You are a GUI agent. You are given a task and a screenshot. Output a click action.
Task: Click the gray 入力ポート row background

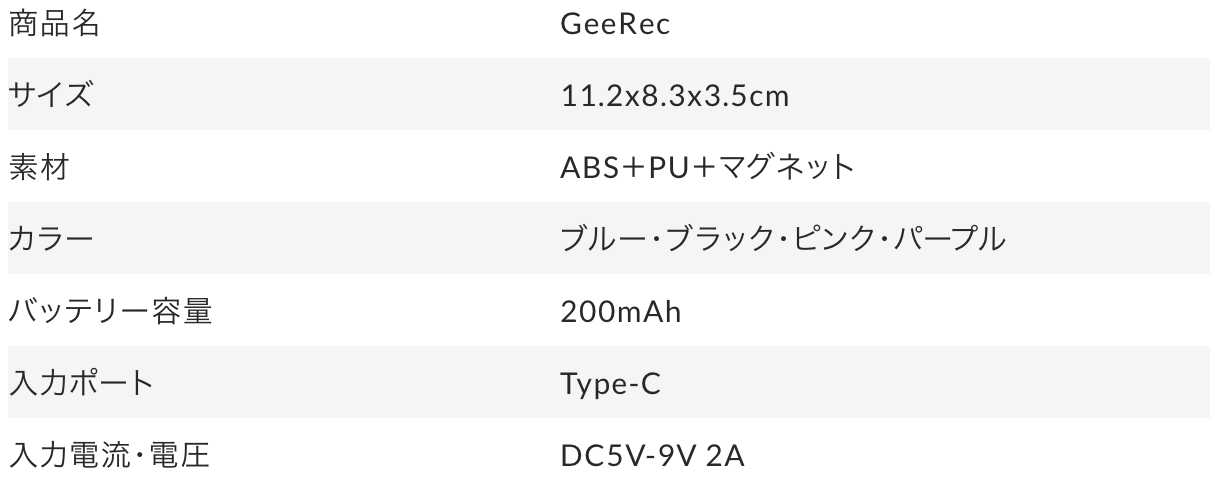tap(608, 382)
